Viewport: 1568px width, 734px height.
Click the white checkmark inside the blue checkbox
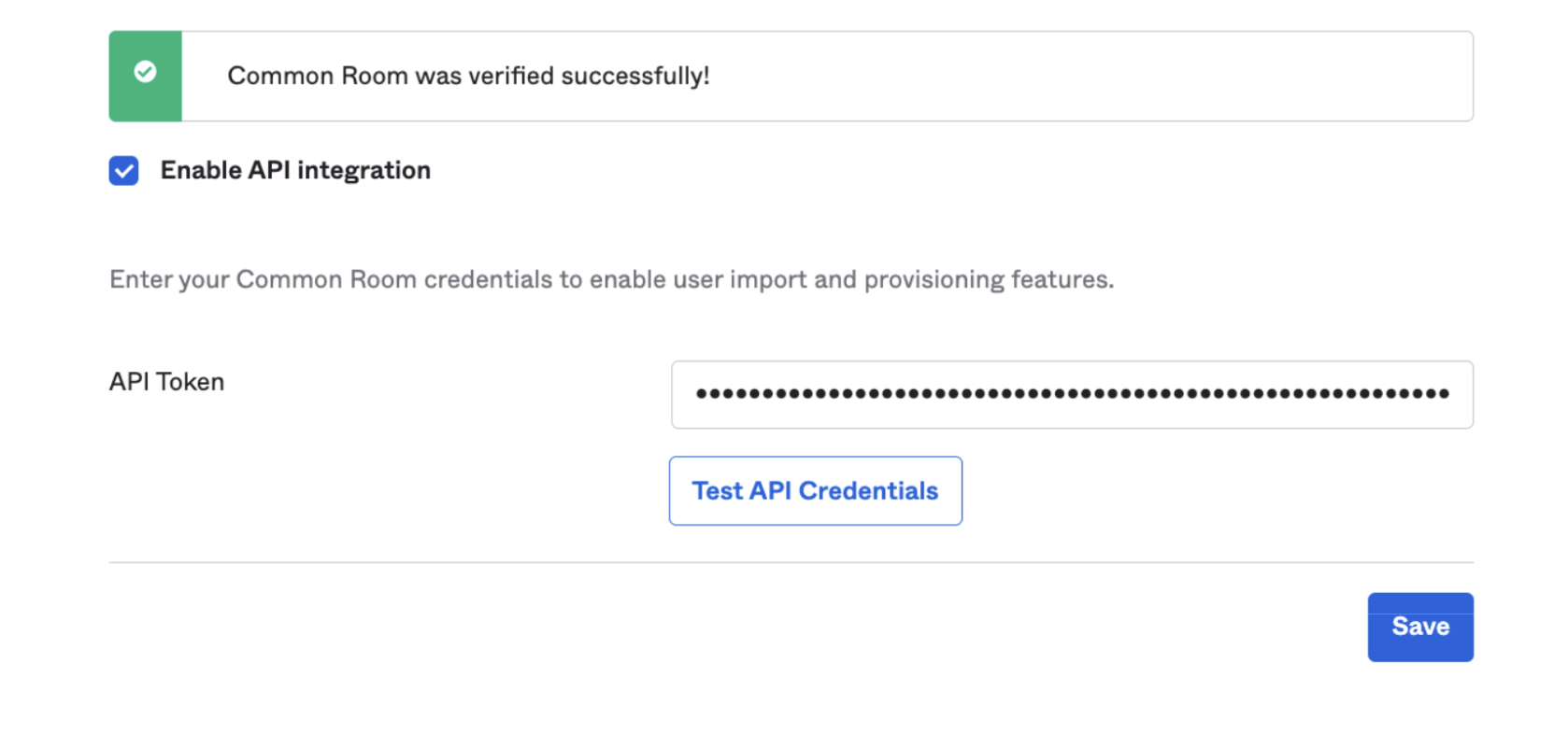click(123, 171)
